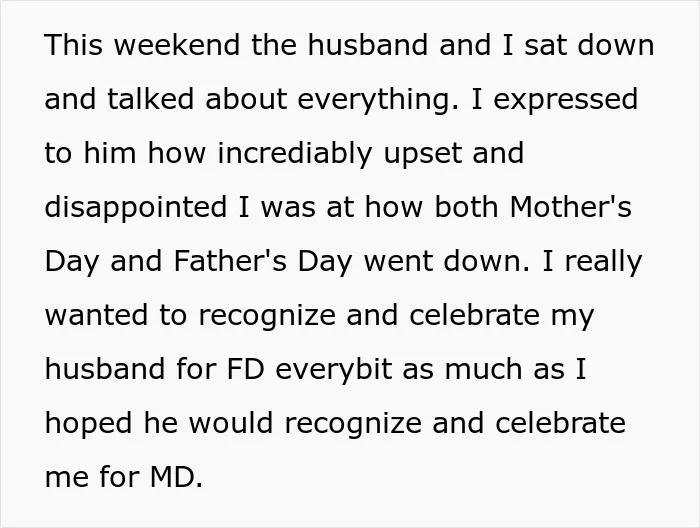Click the word "would"
The height and width of the screenshot is (528, 700).
231,423
